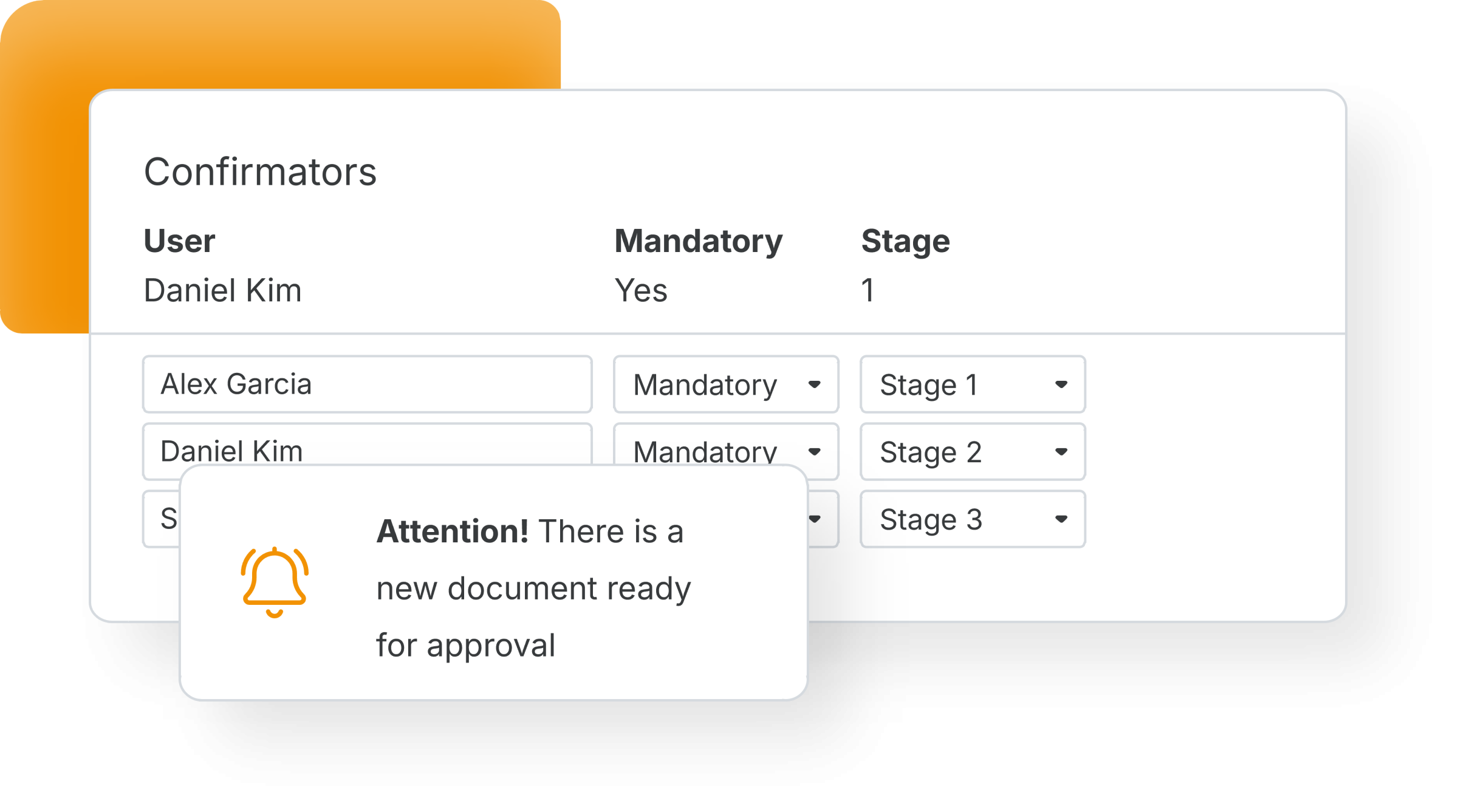Click the User column header
The width and height of the screenshot is (1458, 812).
tap(179, 241)
